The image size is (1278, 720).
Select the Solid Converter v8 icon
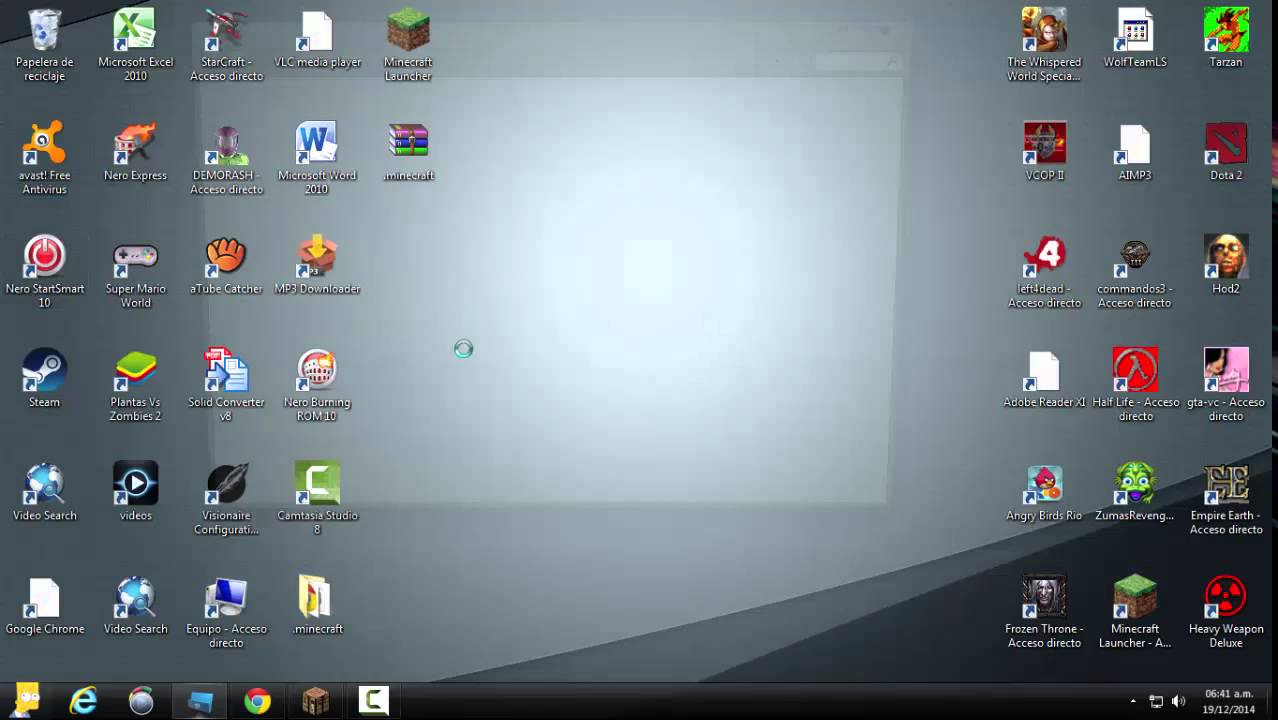(x=226, y=370)
